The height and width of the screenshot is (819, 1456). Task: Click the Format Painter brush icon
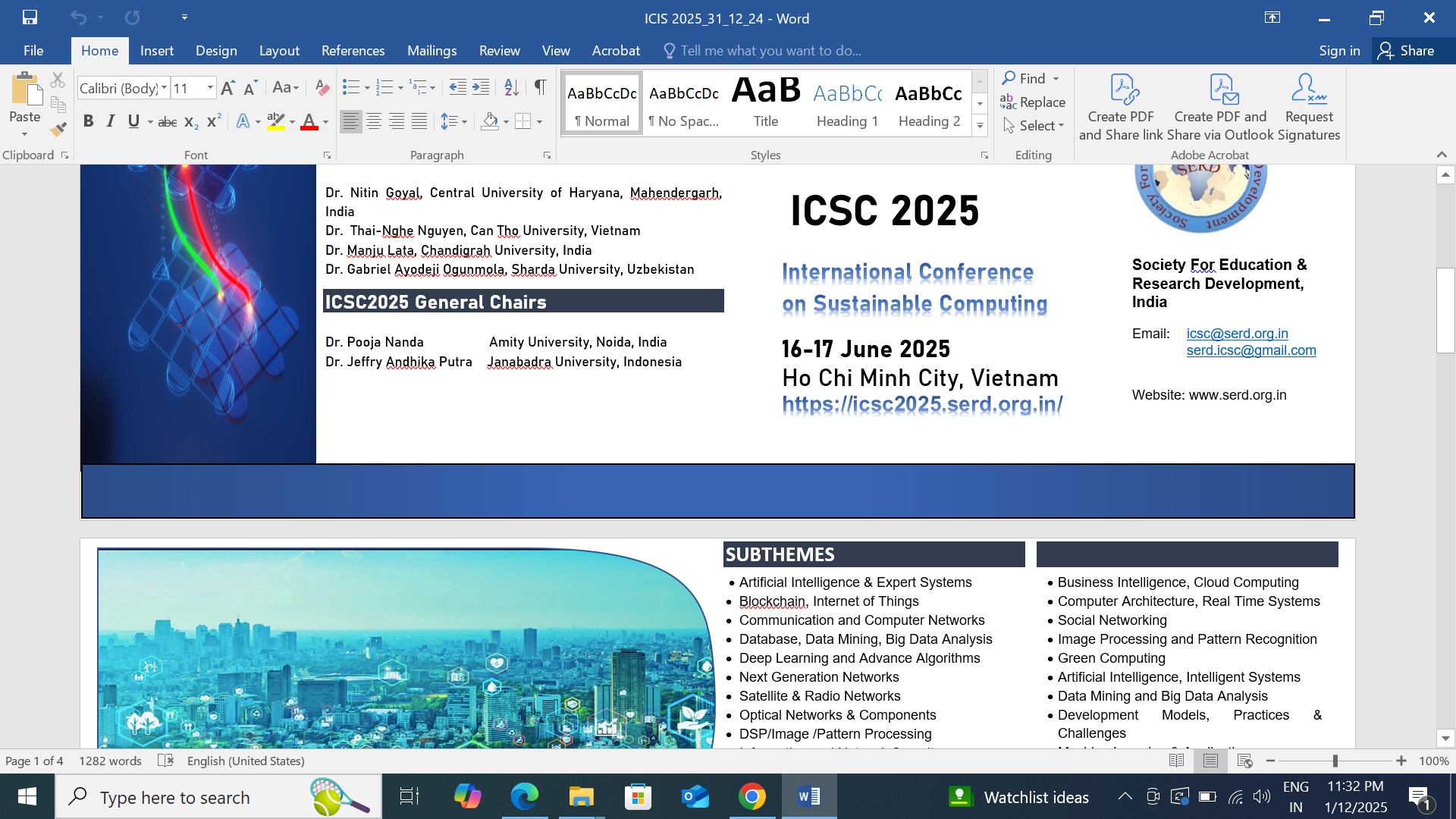58,130
